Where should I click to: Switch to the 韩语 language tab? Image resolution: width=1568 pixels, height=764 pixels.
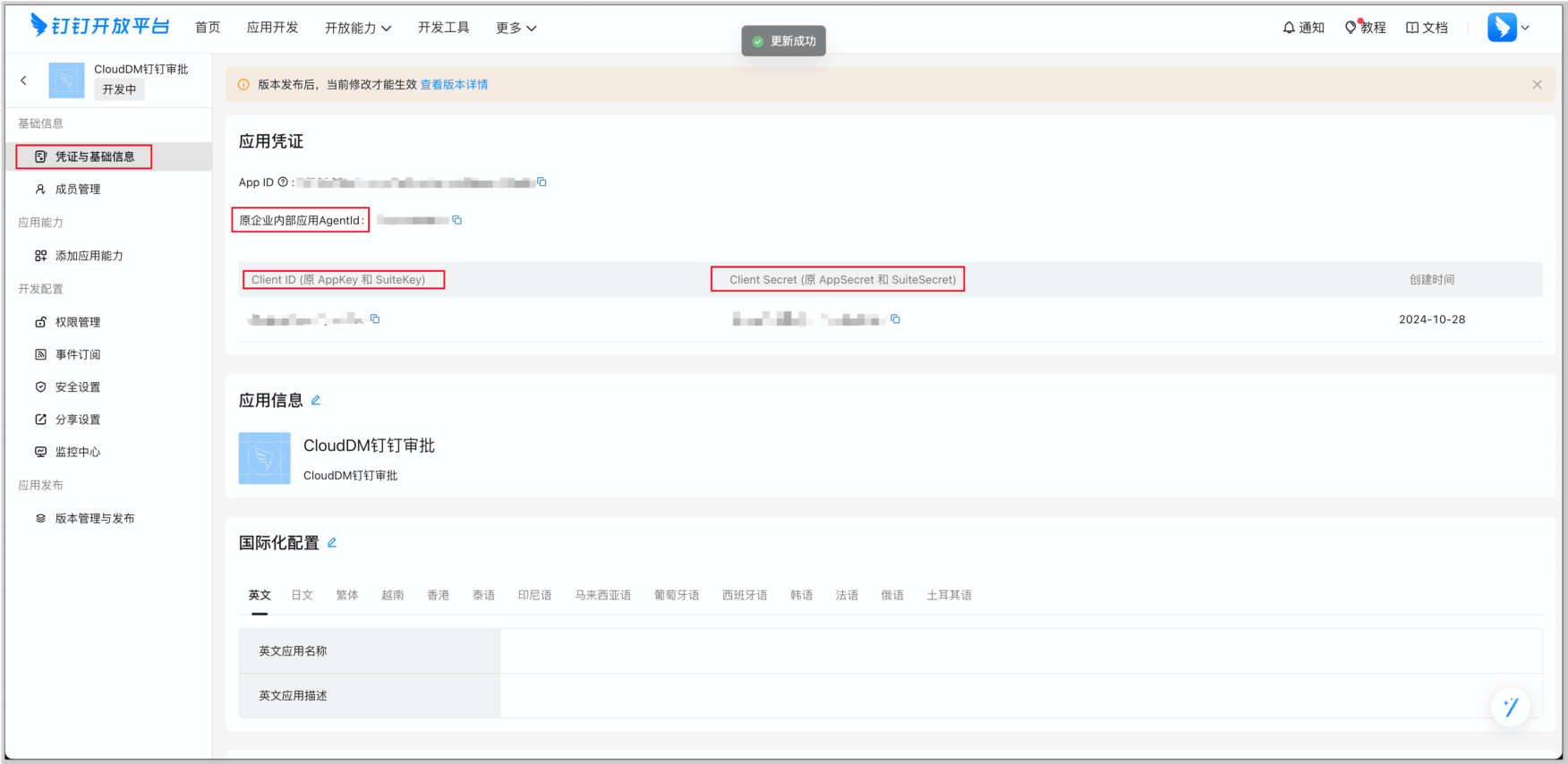[x=801, y=595]
